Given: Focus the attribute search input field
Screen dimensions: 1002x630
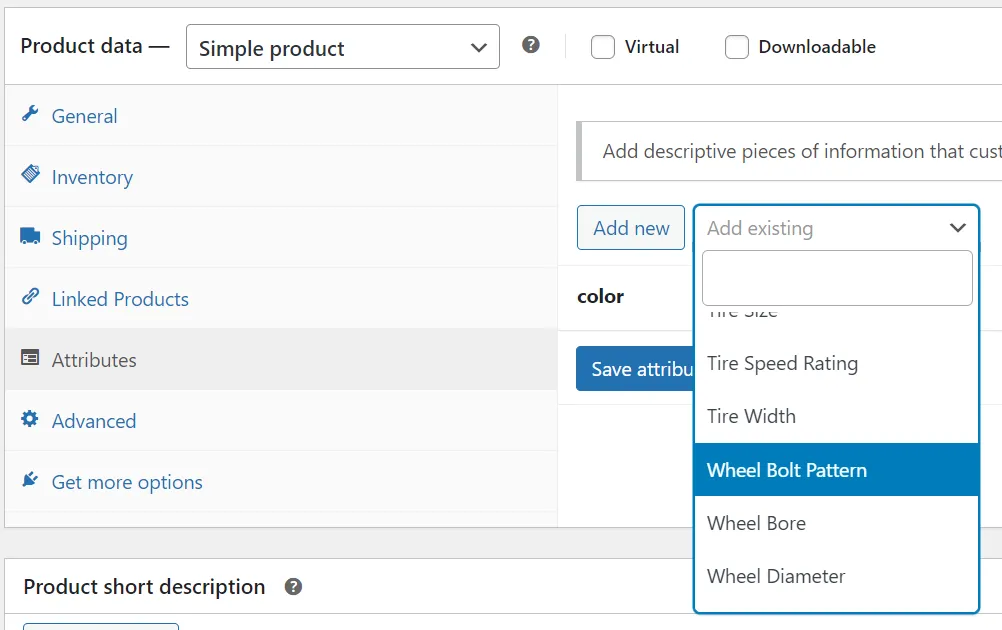Looking at the screenshot, I should pos(837,278).
